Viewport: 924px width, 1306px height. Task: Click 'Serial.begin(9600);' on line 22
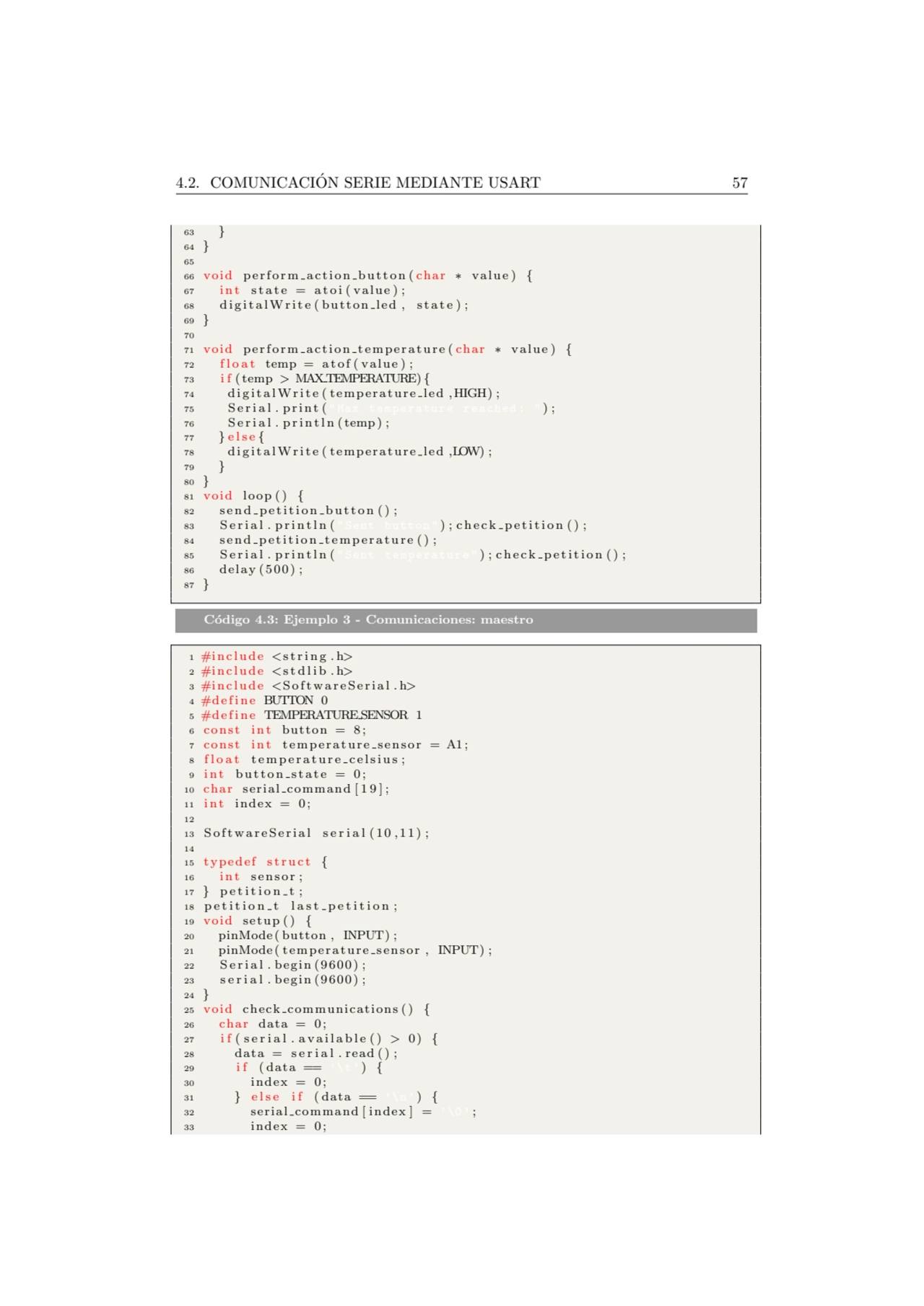(293, 965)
